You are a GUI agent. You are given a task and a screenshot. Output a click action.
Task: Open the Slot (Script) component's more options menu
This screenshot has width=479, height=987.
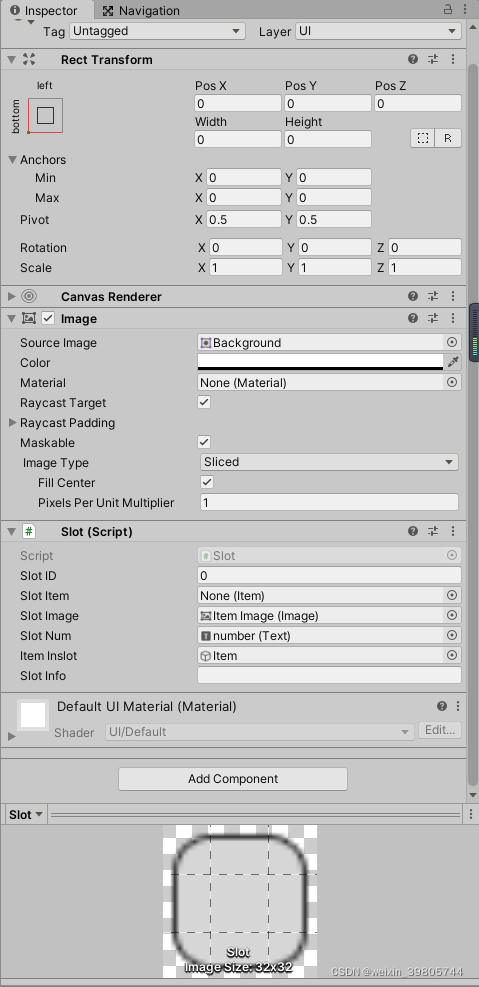(x=453, y=531)
